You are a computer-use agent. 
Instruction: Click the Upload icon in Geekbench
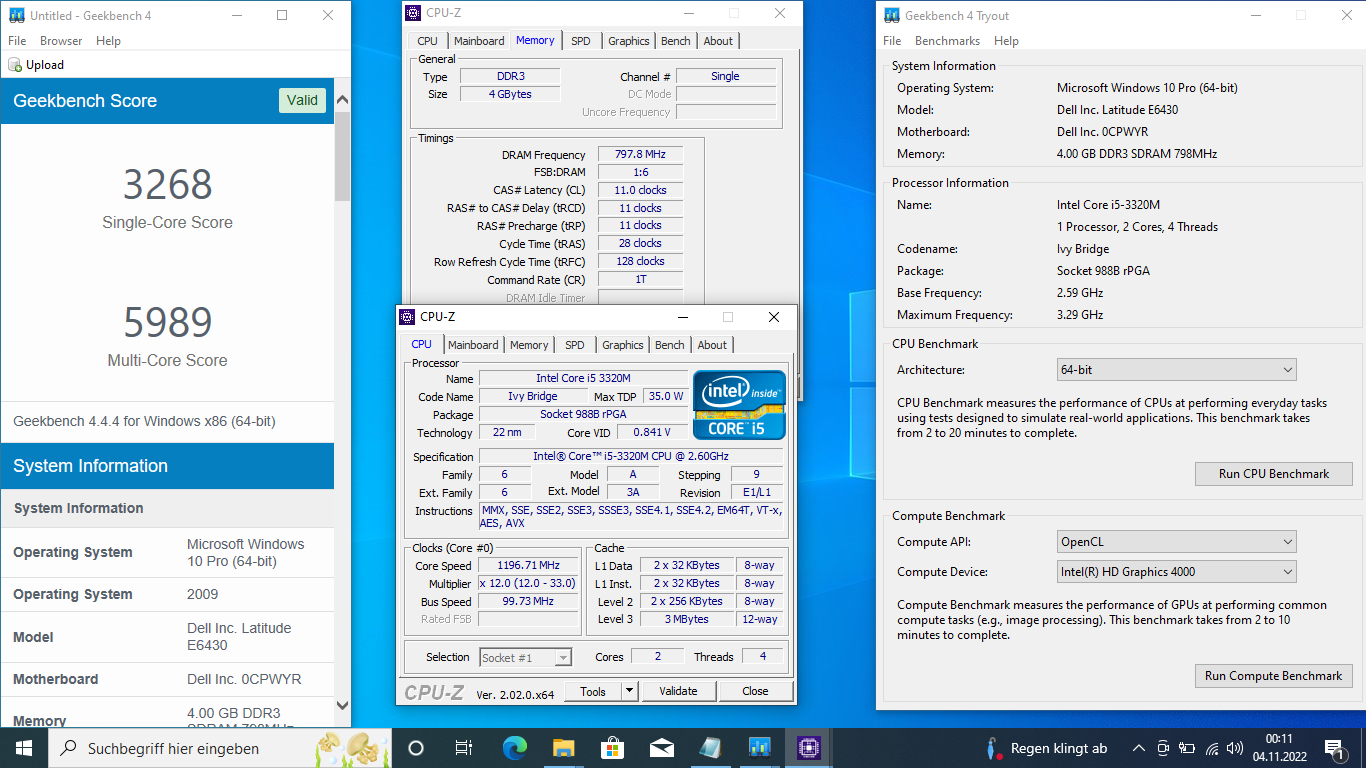tap(15, 65)
